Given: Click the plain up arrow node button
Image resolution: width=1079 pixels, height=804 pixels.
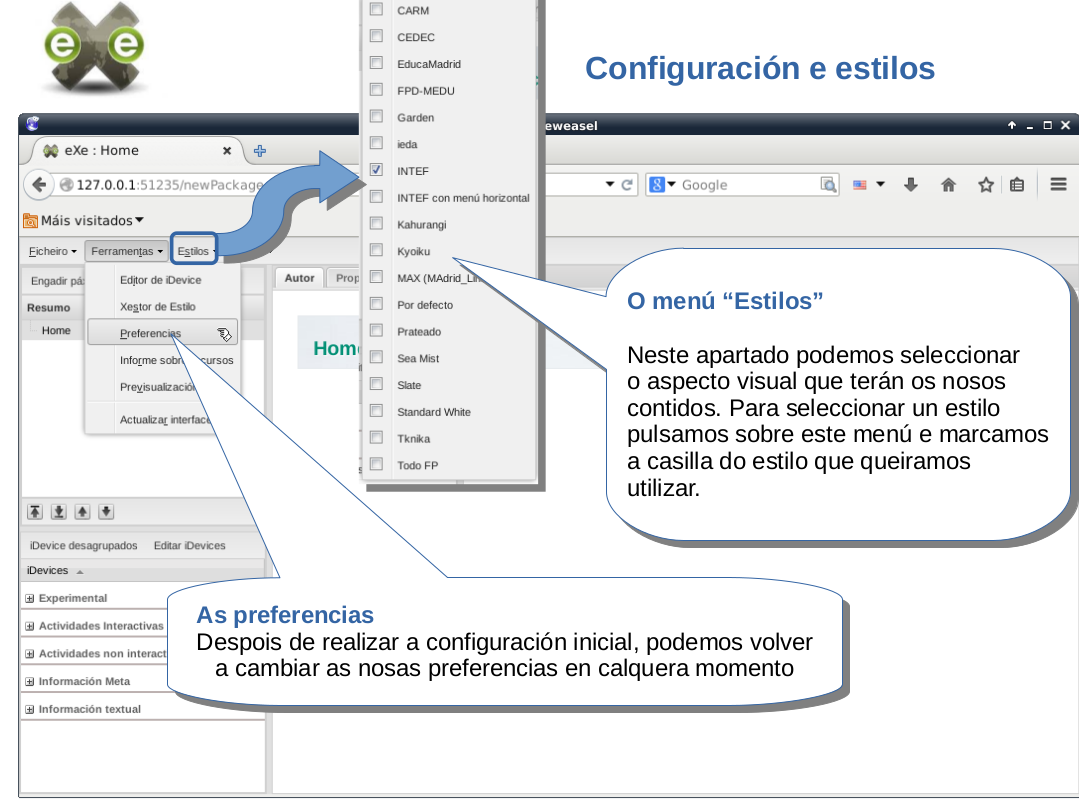Looking at the screenshot, I should point(83,512).
